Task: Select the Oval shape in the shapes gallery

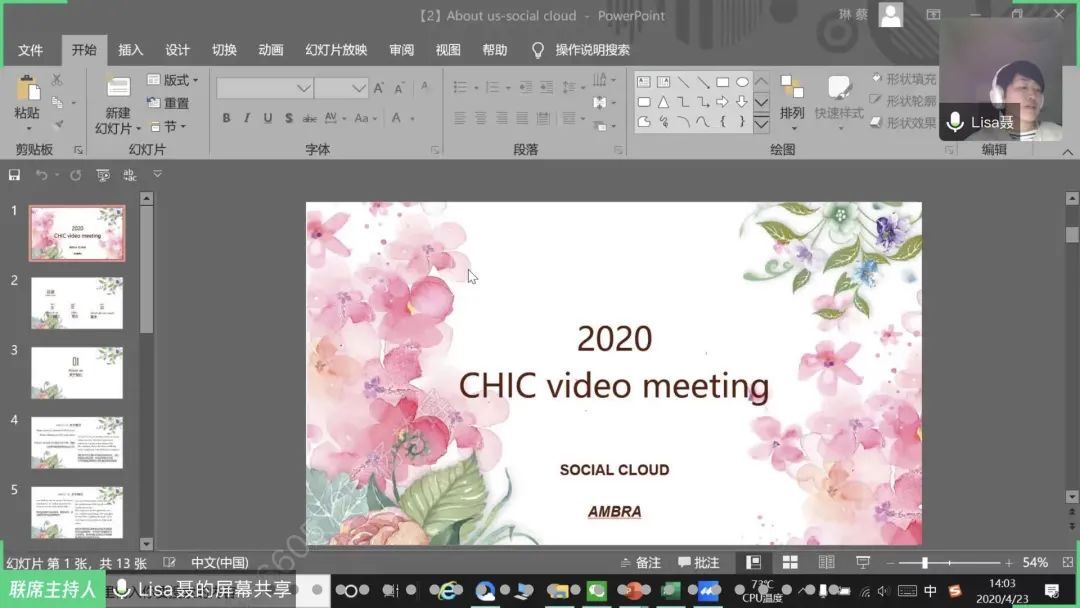Action: click(x=742, y=83)
